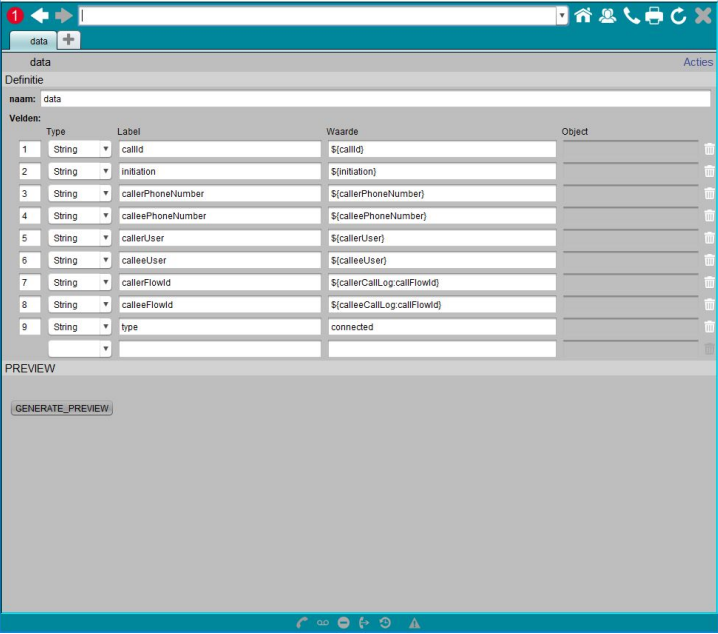
Task: Delete the callId field row
Action: 709,149
